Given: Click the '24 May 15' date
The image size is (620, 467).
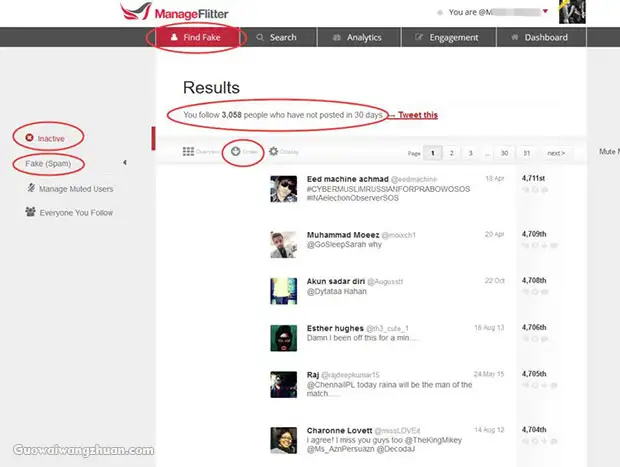Looking at the screenshot, I should click(x=489, y=374).
